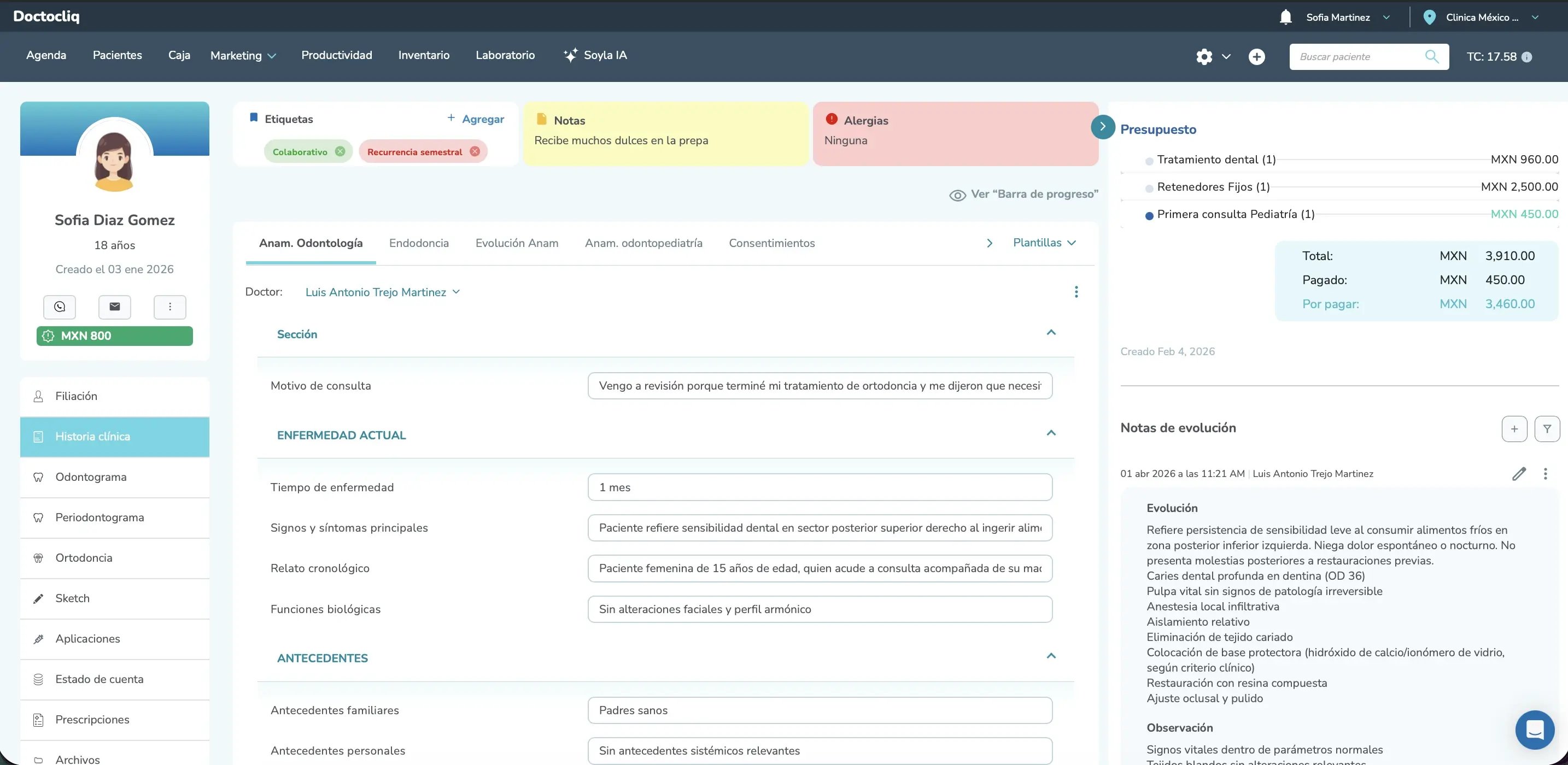Image resolution: width=1568 pixels, height=765 pixels.
Task: Open the Agenda menu
Action: tap(46, 55)
